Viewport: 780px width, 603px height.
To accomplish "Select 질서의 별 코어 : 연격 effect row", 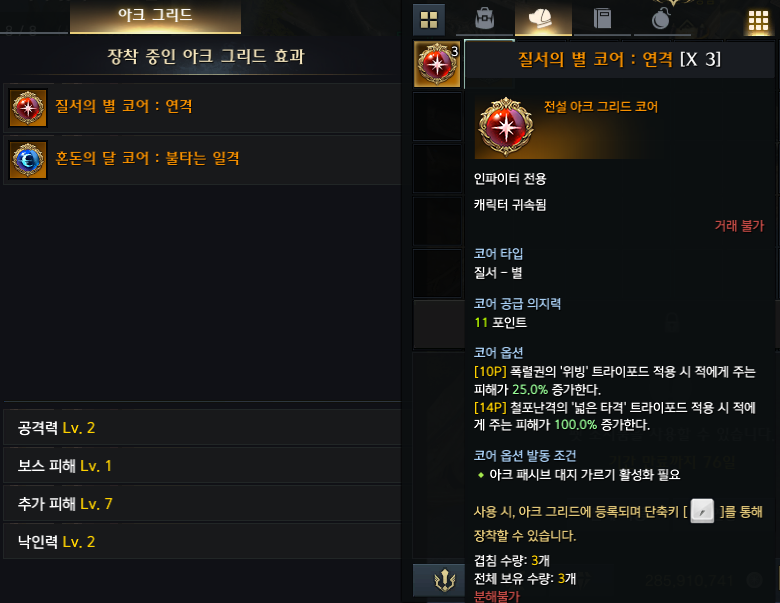I will tap(202, 108).
